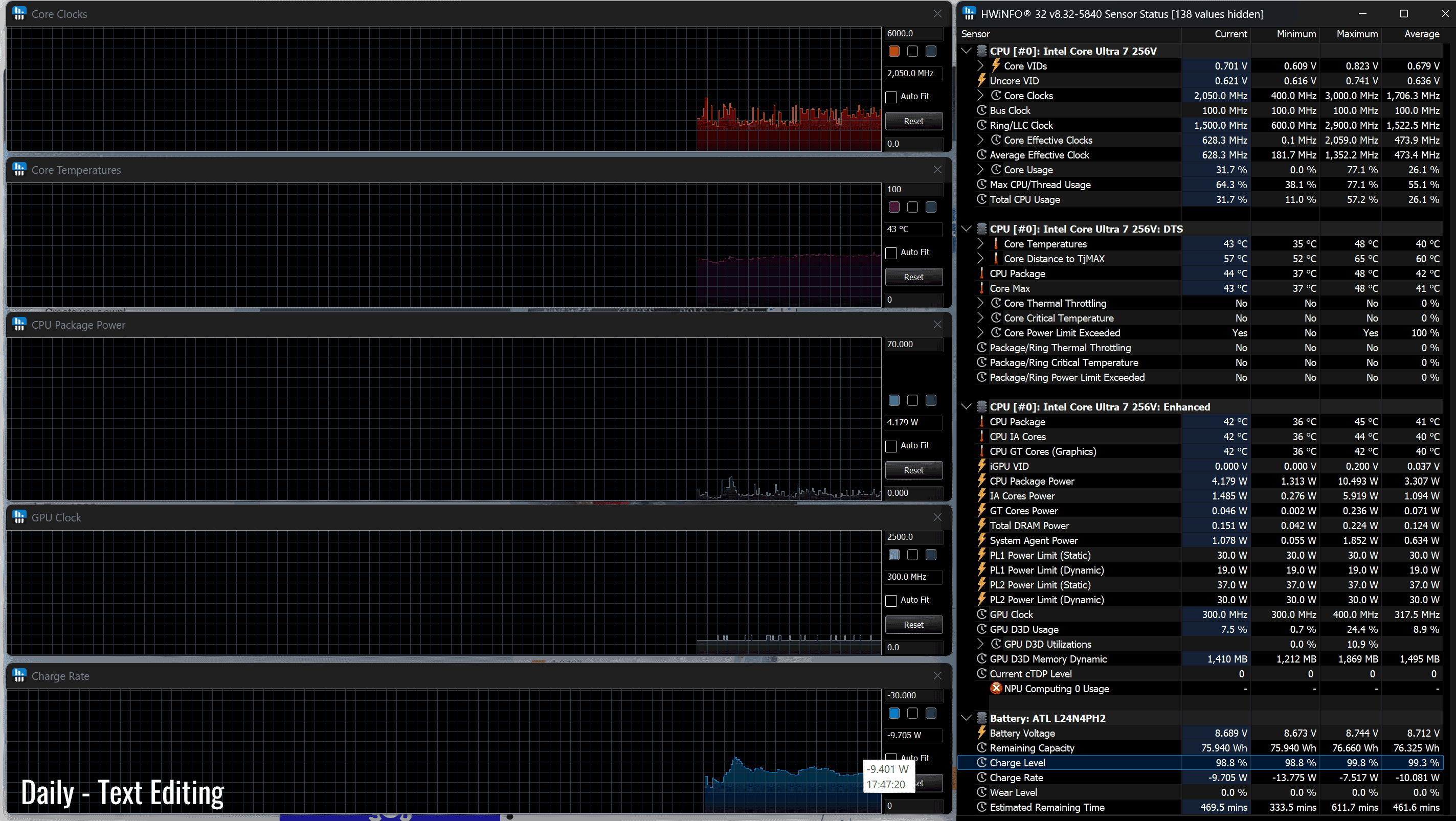Click the lightning icon next to Uncore VID

click(982, 81)
